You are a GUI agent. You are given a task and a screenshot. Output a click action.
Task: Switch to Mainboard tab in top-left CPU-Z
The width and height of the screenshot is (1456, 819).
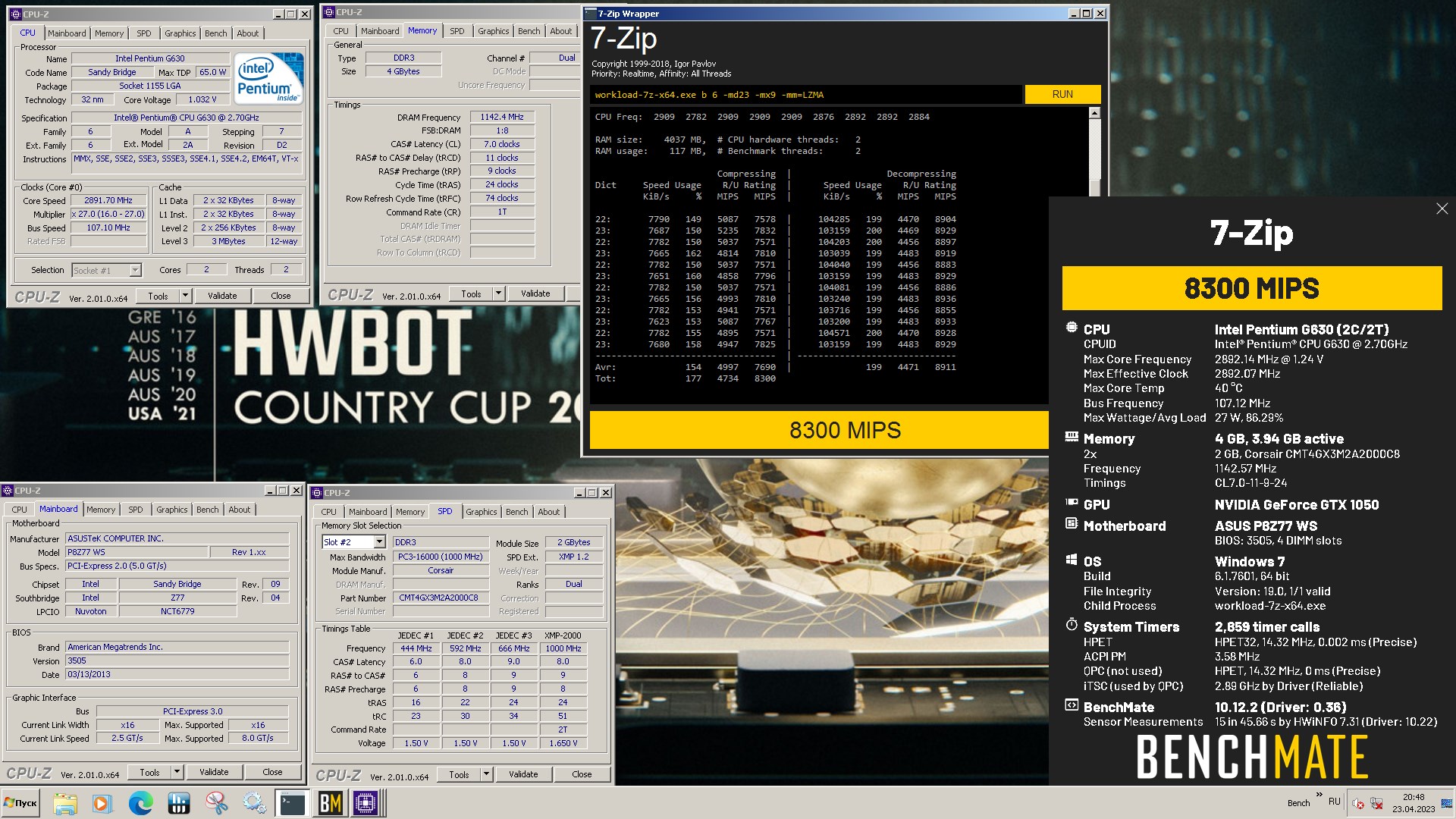[67, 33]
